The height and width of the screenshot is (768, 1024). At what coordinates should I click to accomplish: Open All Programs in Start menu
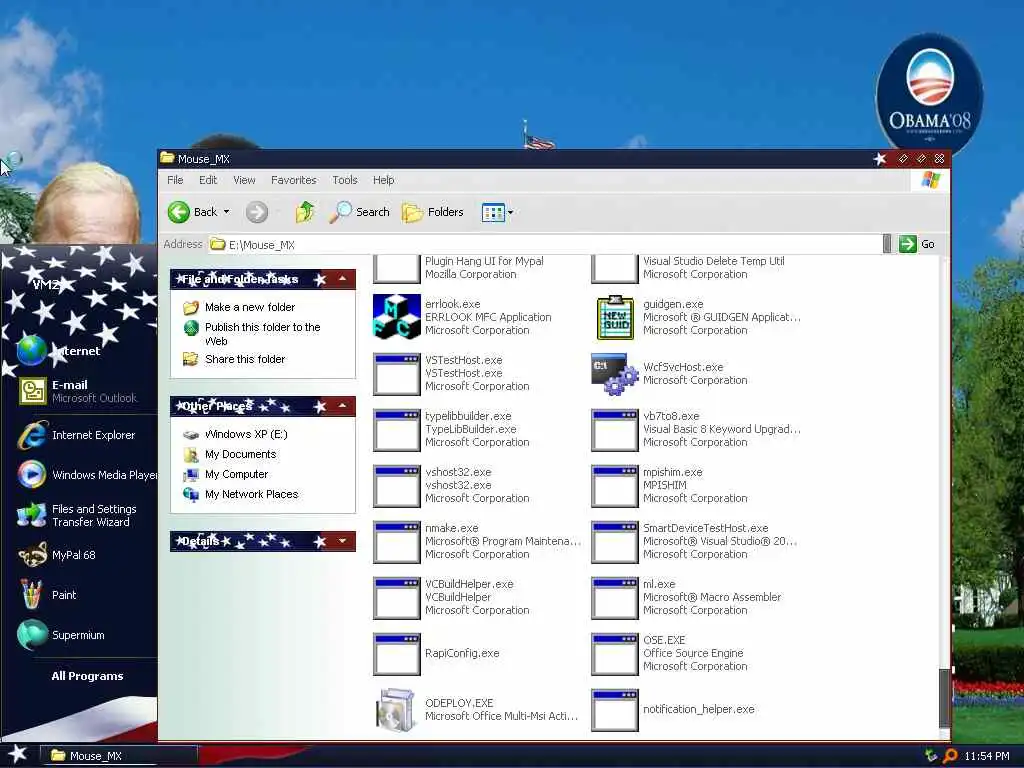click(x=88, y=676)
